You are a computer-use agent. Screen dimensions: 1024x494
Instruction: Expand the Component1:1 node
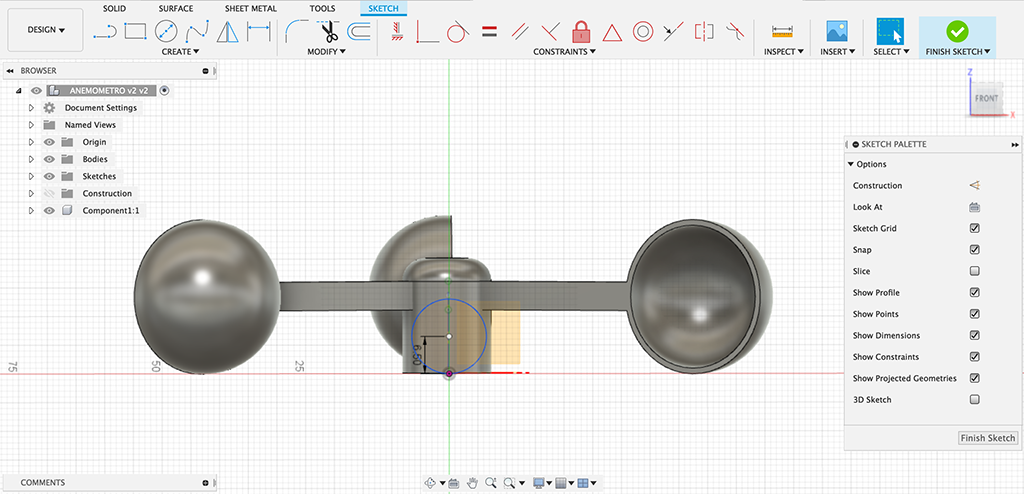pos(31,210)
